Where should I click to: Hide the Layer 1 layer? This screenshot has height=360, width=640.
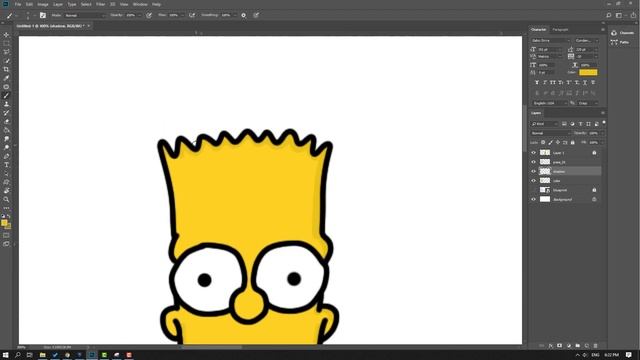(533, 153)
